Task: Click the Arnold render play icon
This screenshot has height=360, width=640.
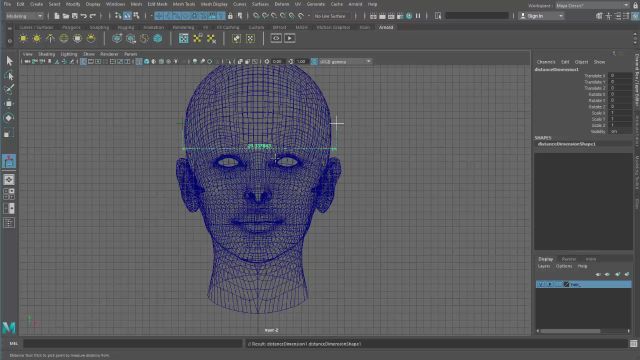Action: [x=290, y=38]
